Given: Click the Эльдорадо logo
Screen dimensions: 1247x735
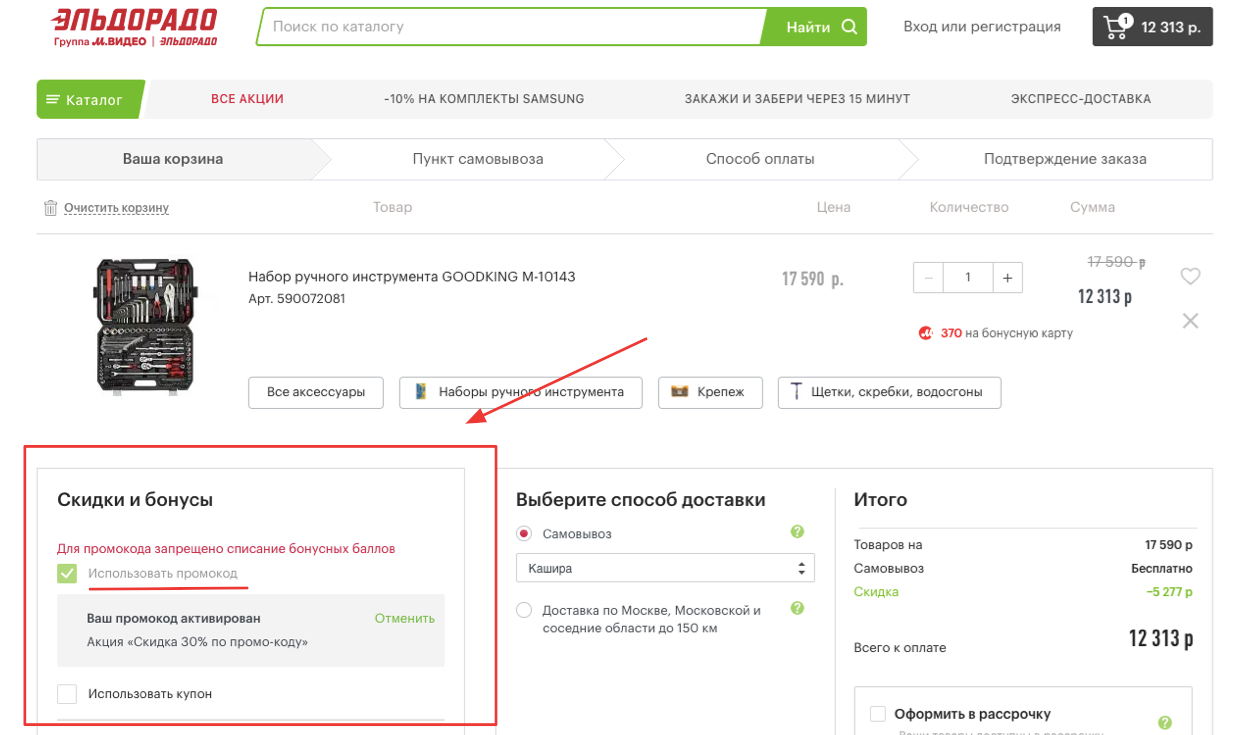Looking at the screenshot, I should 135,27.
